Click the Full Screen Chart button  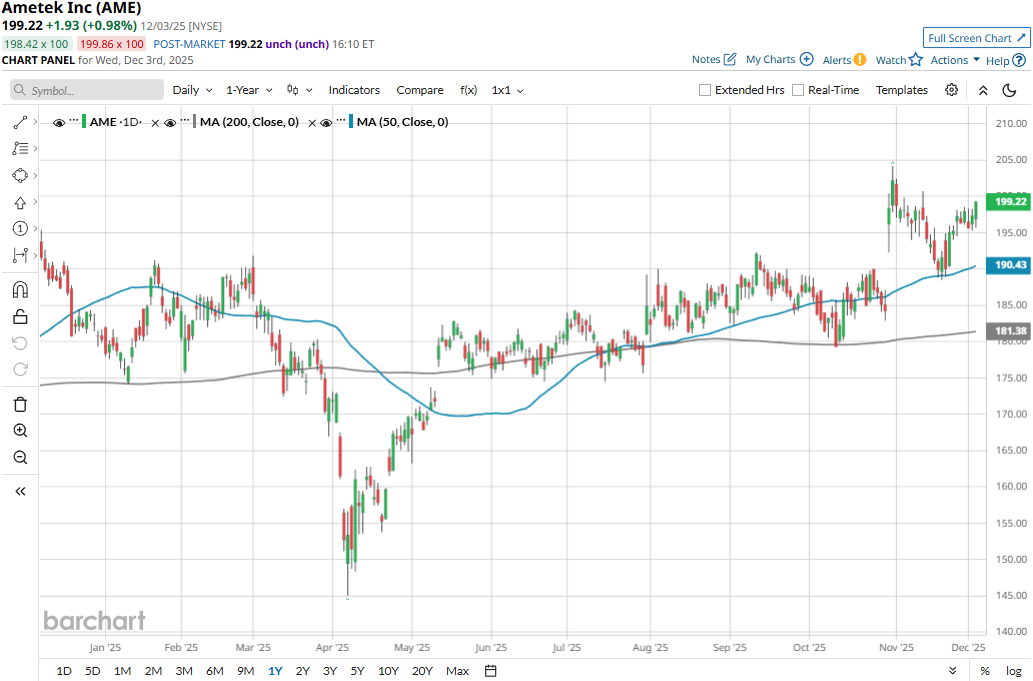(x=975, y=38)
